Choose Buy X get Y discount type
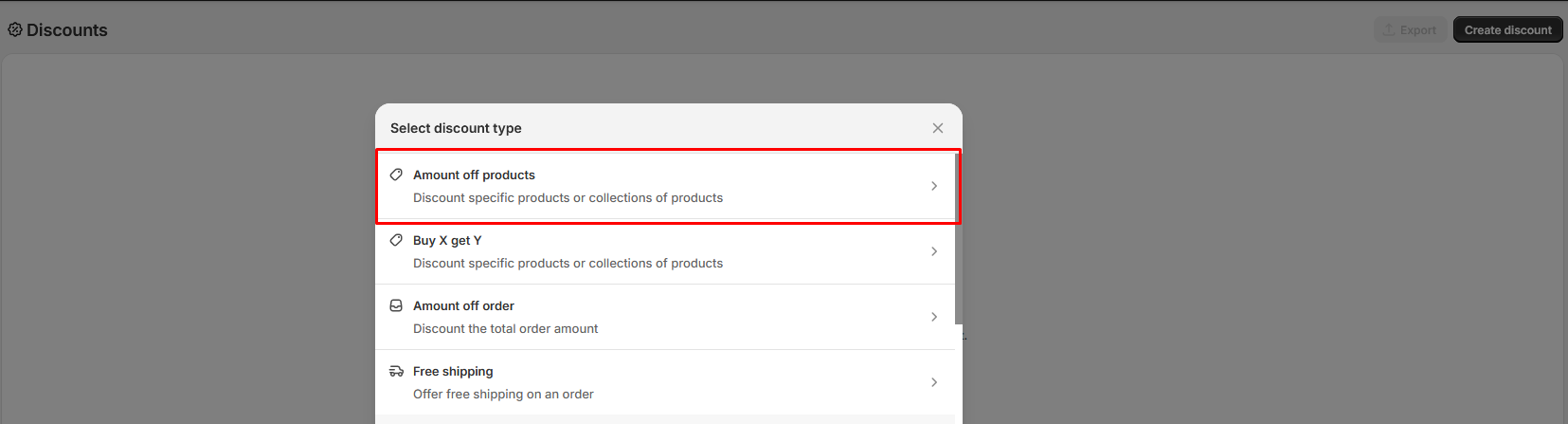1568x424 pixels. pos(665,251)
